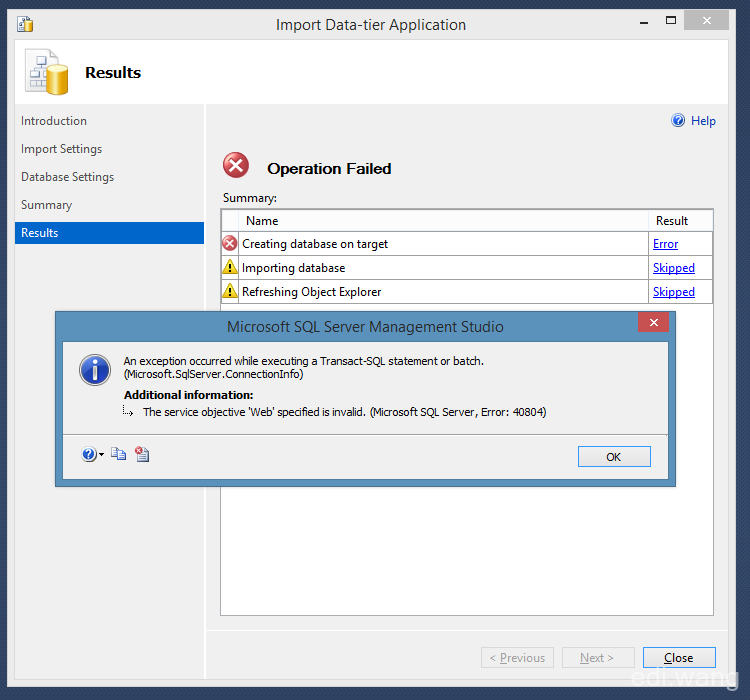Click the disabled Next button

coord(598,658)
